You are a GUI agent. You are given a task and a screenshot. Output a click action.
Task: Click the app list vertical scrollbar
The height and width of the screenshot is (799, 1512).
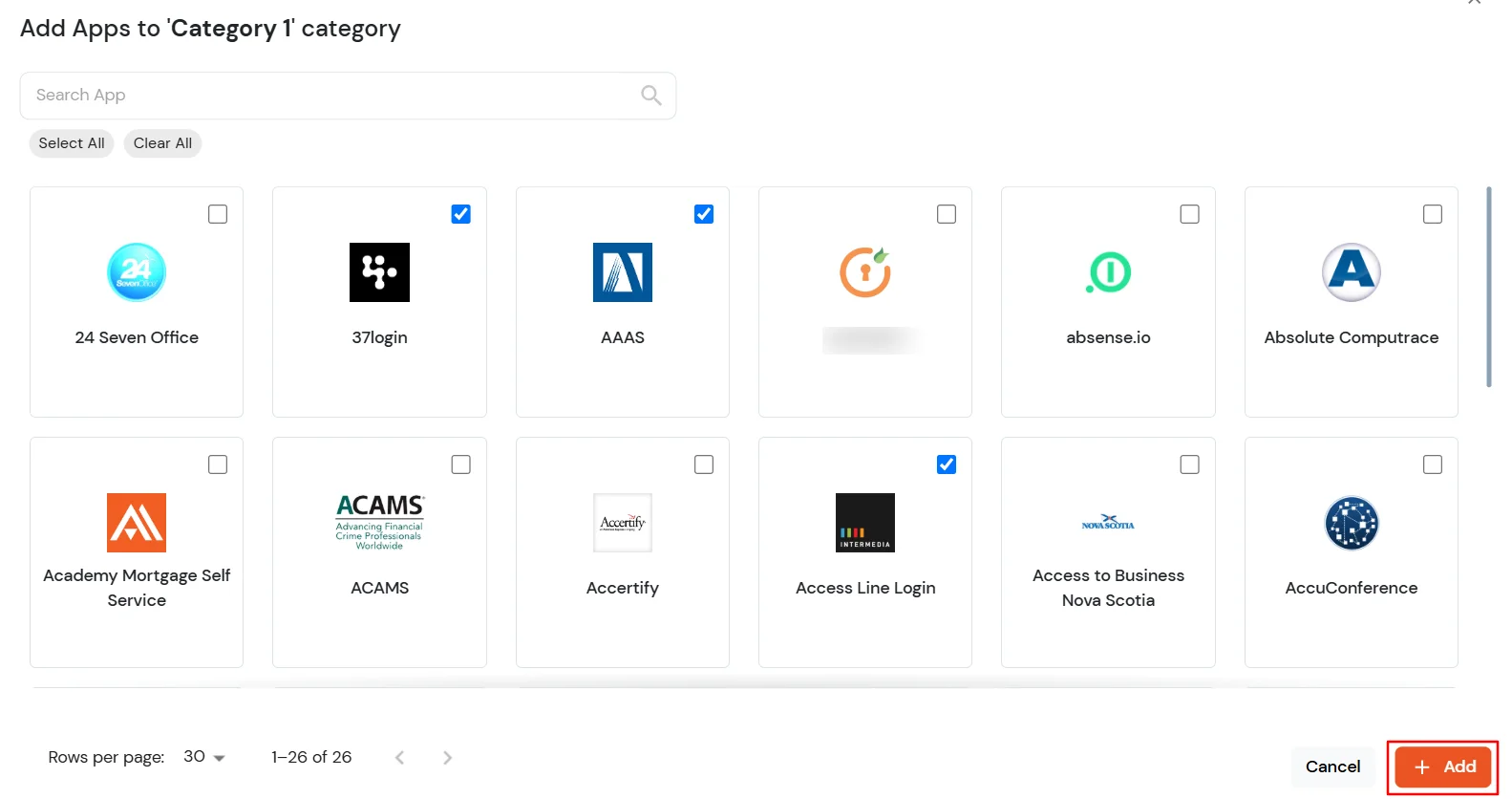(1488, 287)
